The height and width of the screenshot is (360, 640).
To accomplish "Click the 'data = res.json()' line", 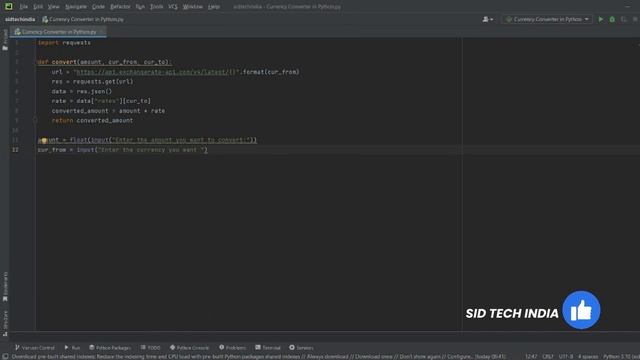I will [82, 91].
